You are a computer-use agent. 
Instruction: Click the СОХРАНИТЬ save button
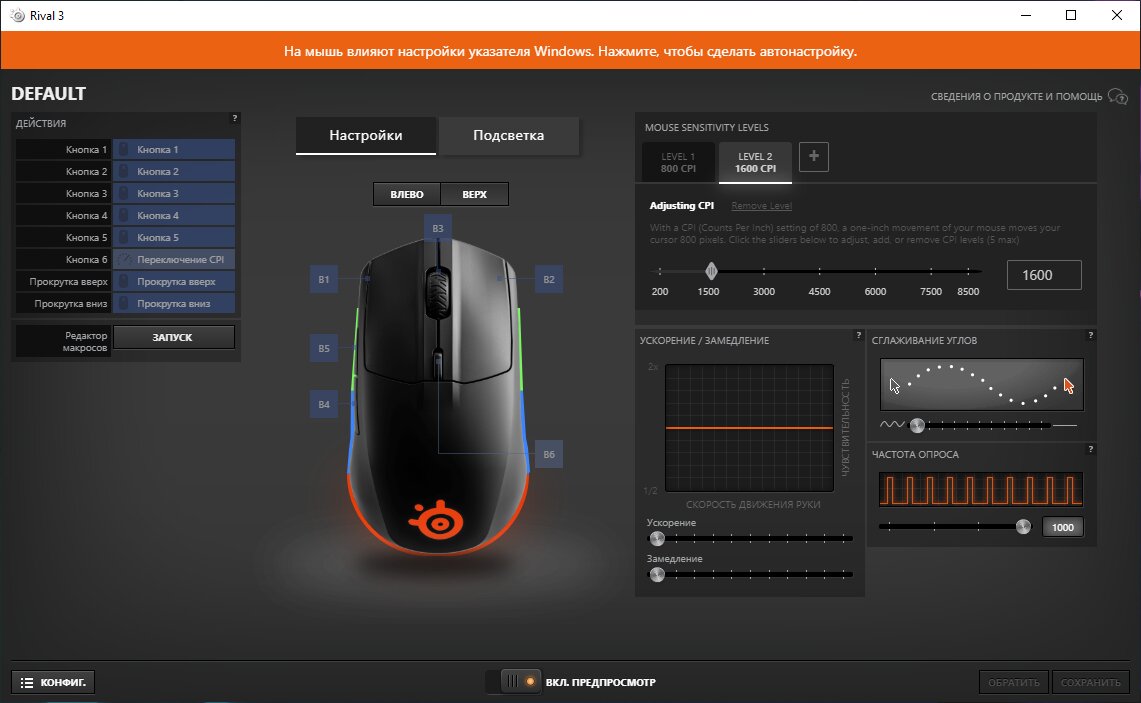pyautogui.click(x=1091, y=682)
